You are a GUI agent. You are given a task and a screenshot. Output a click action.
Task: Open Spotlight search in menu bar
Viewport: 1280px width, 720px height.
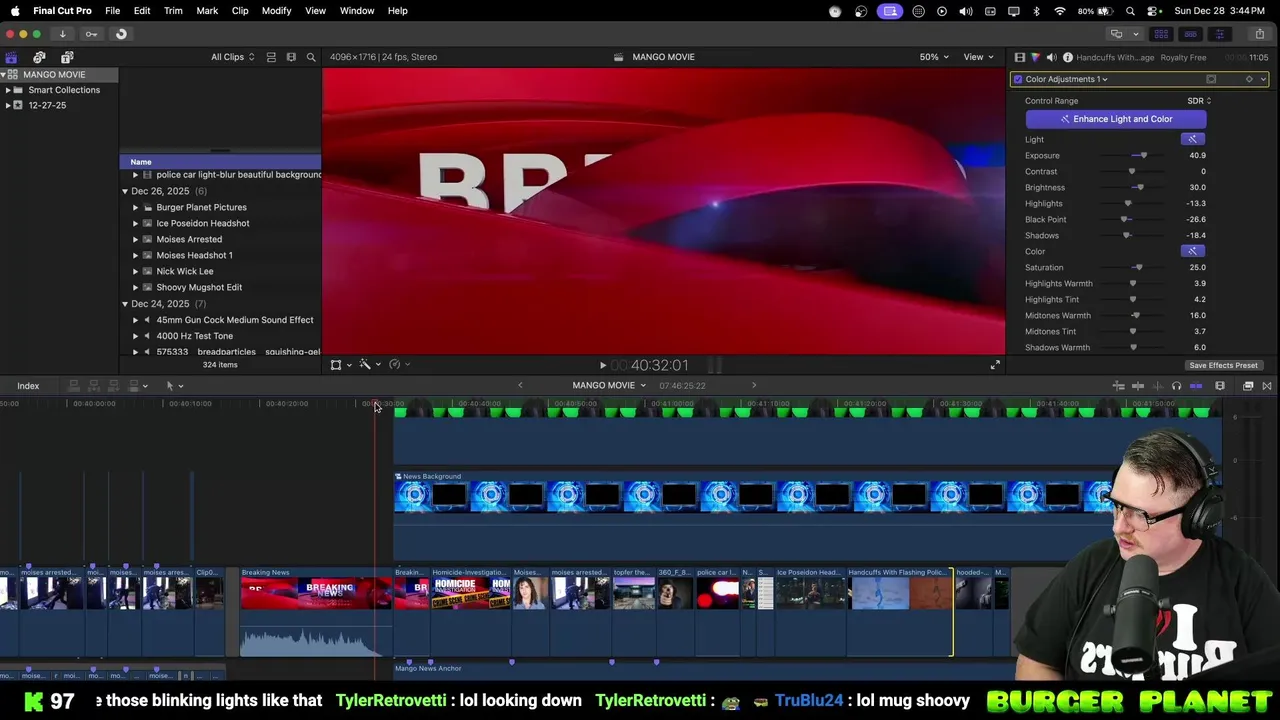(1130, 11)
